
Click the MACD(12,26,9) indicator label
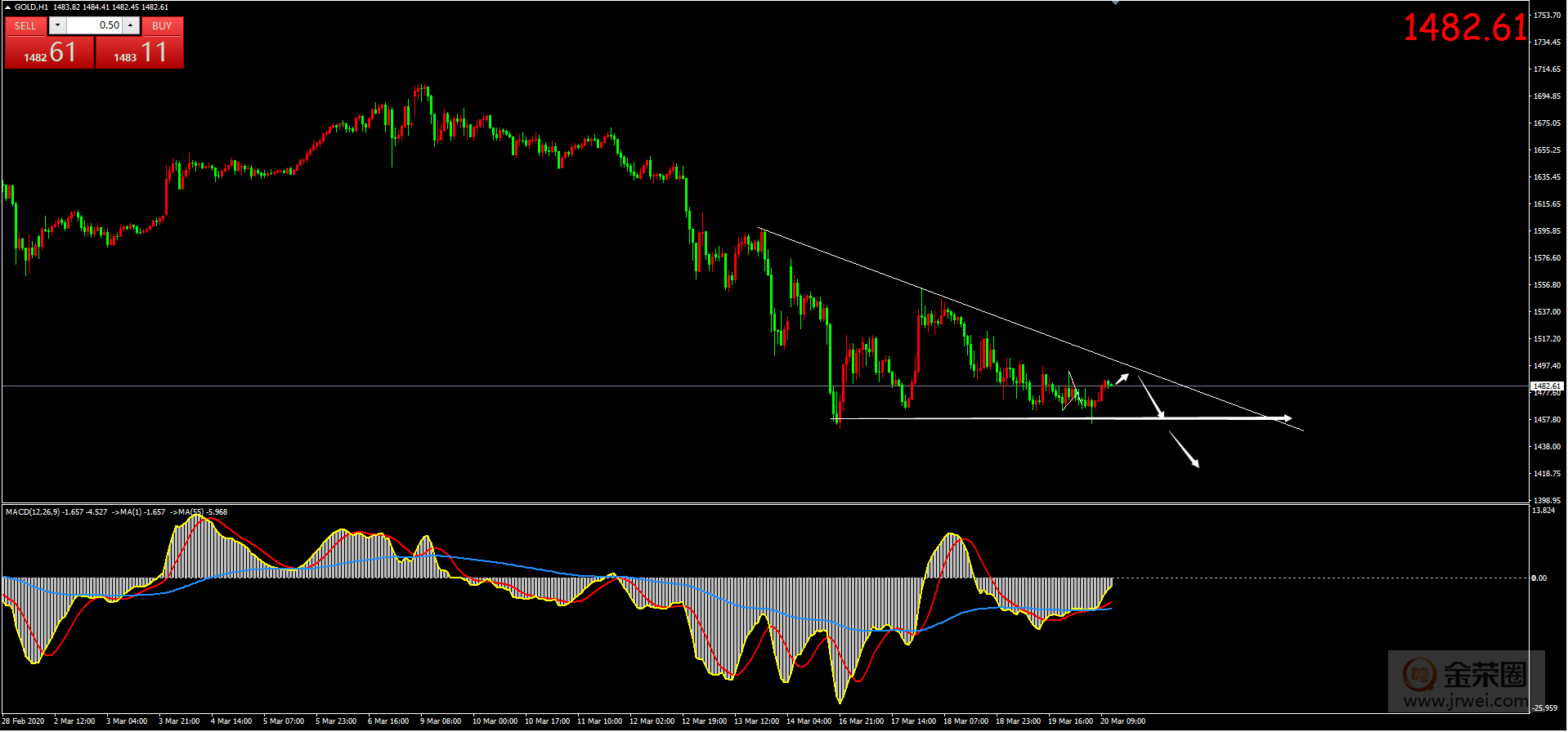point(33,512)
